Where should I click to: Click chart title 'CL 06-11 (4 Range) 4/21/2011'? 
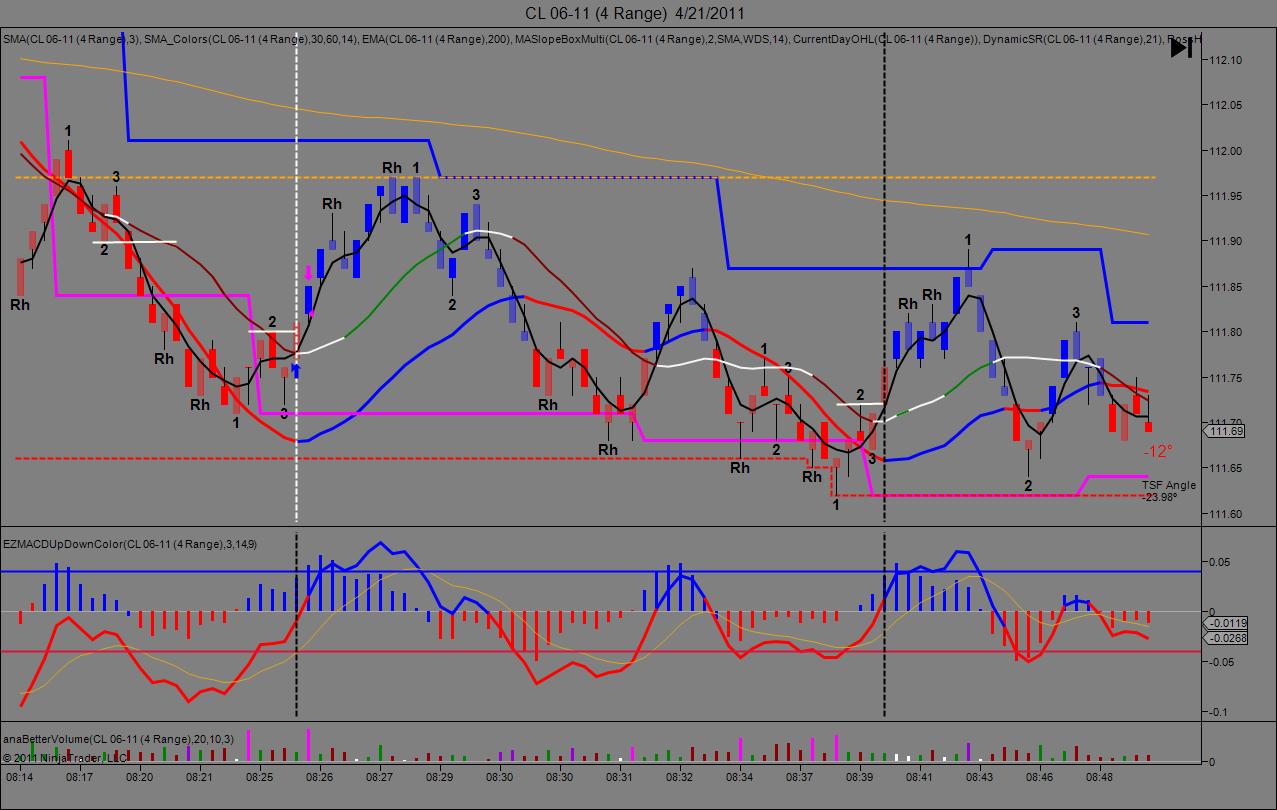pos(635,13)
